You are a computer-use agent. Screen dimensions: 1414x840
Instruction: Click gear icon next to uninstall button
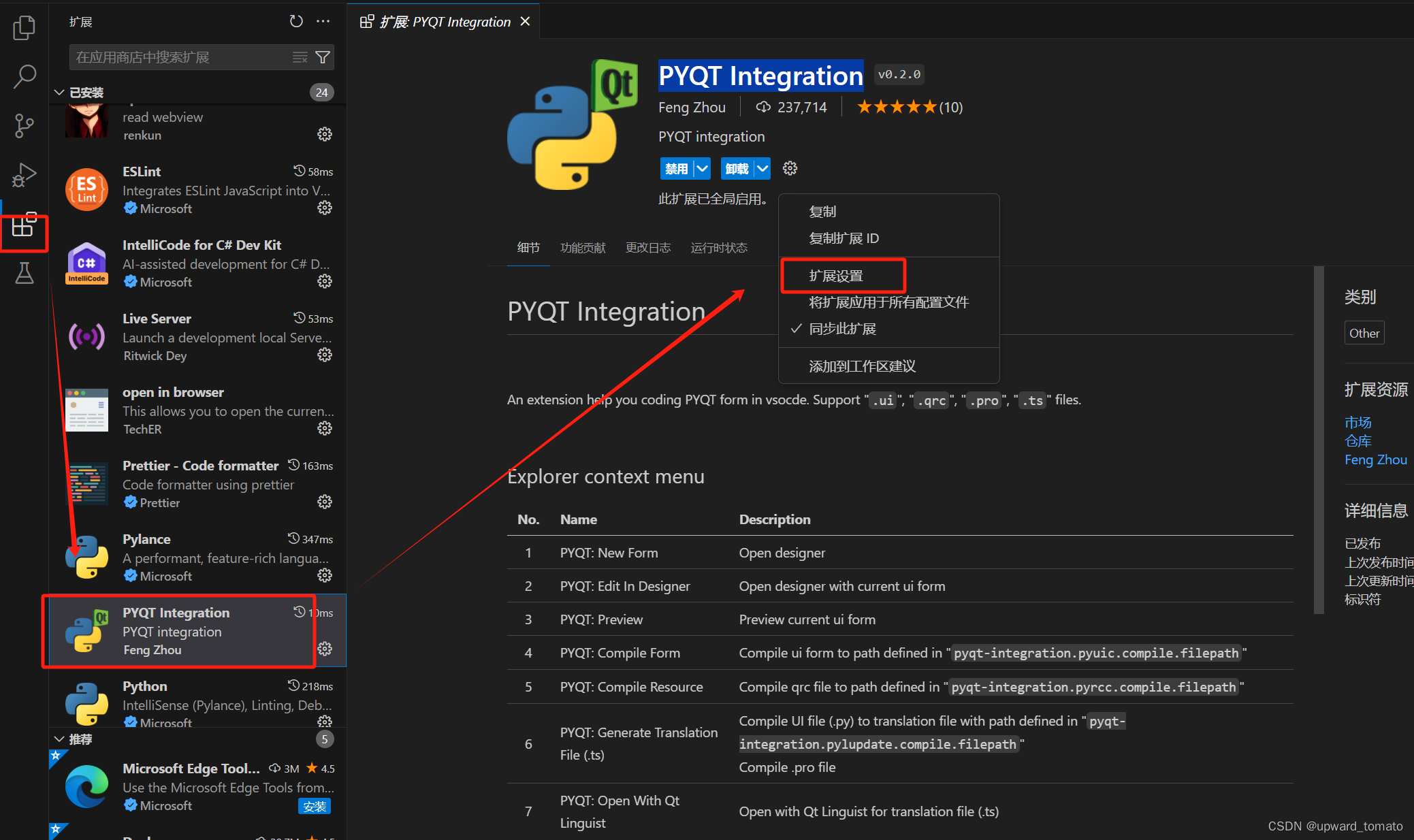coord(790,168)
